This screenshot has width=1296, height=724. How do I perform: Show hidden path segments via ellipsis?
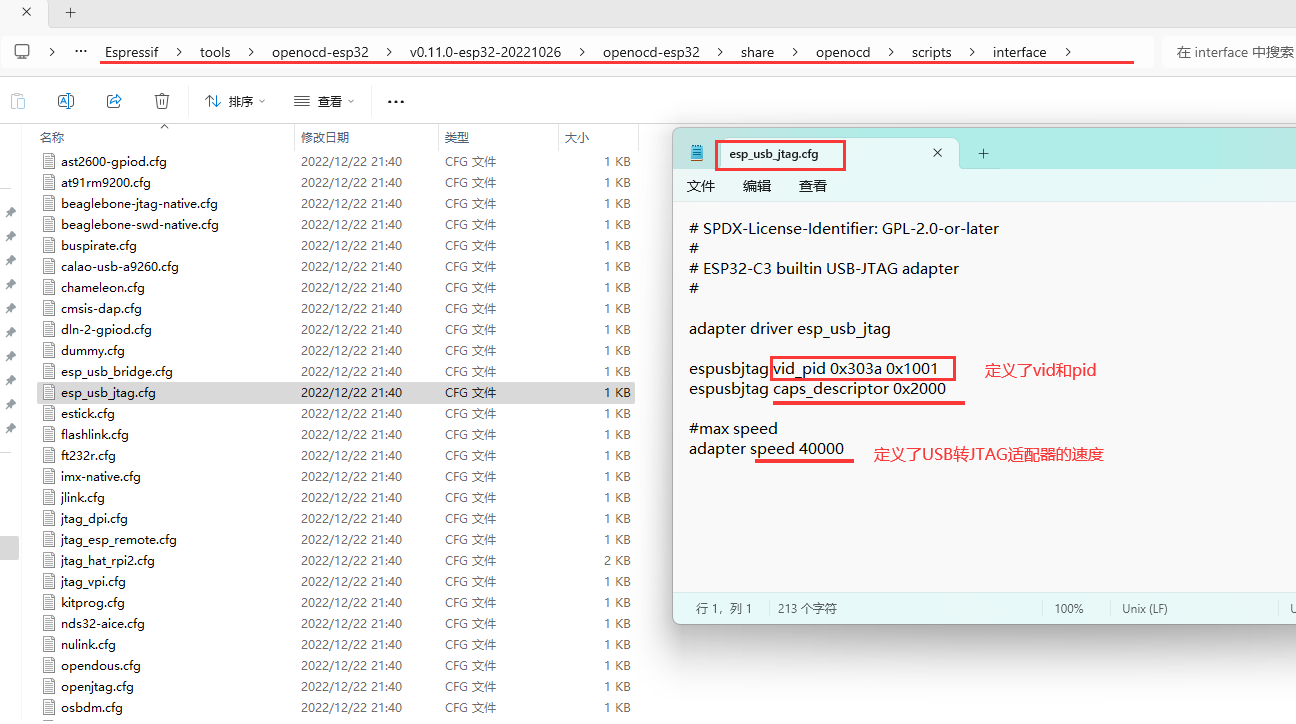(82, 52)
